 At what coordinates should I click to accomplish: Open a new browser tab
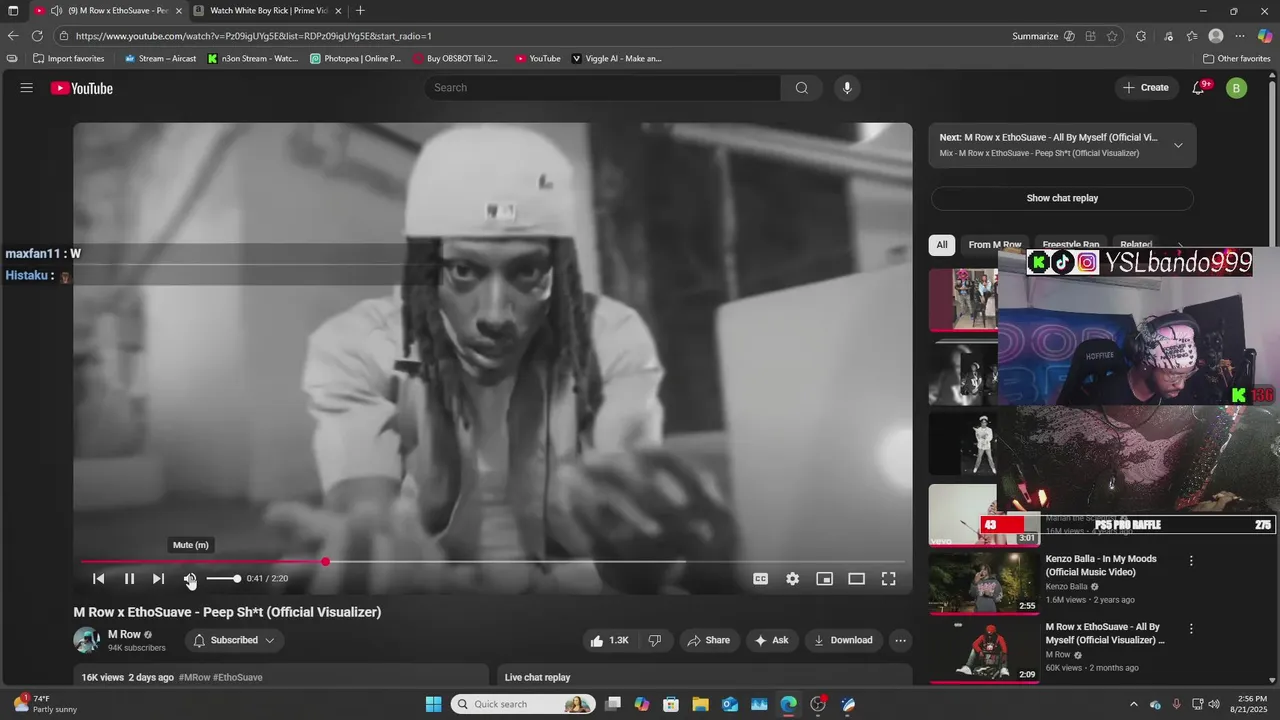(360, 11)
